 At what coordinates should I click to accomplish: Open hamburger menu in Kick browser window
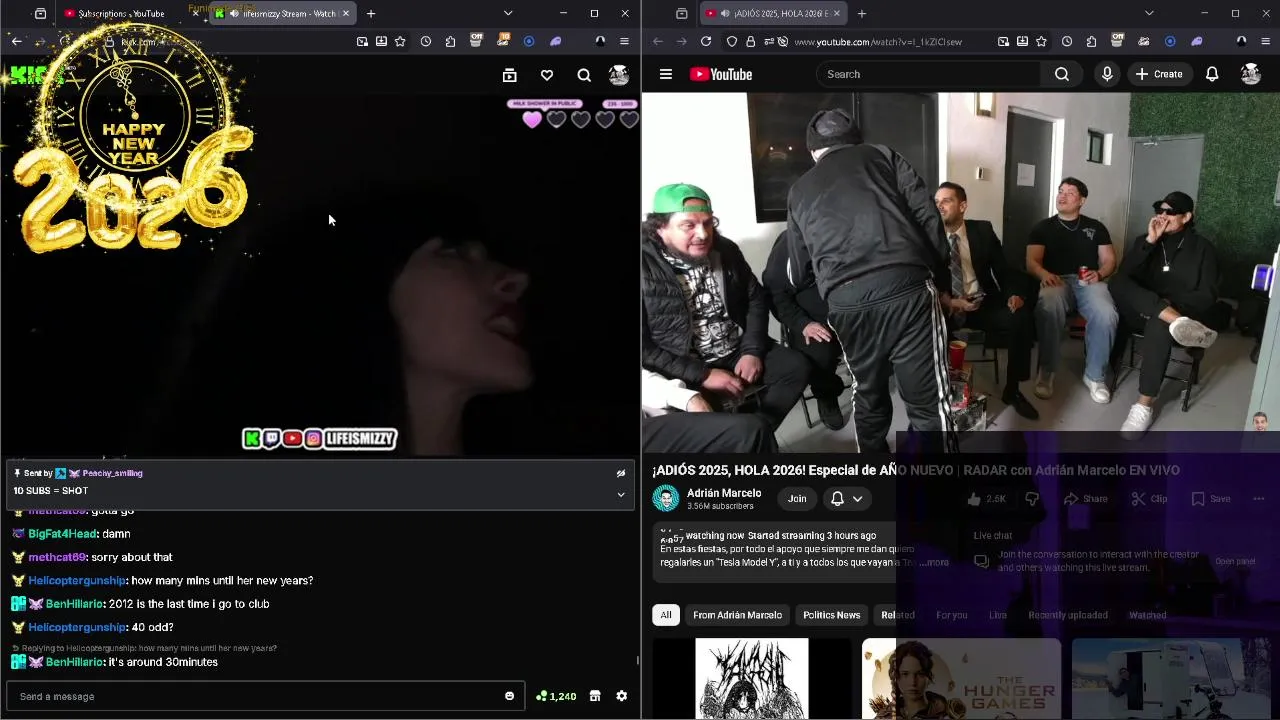pyautogui.click(x=624, y=41)
